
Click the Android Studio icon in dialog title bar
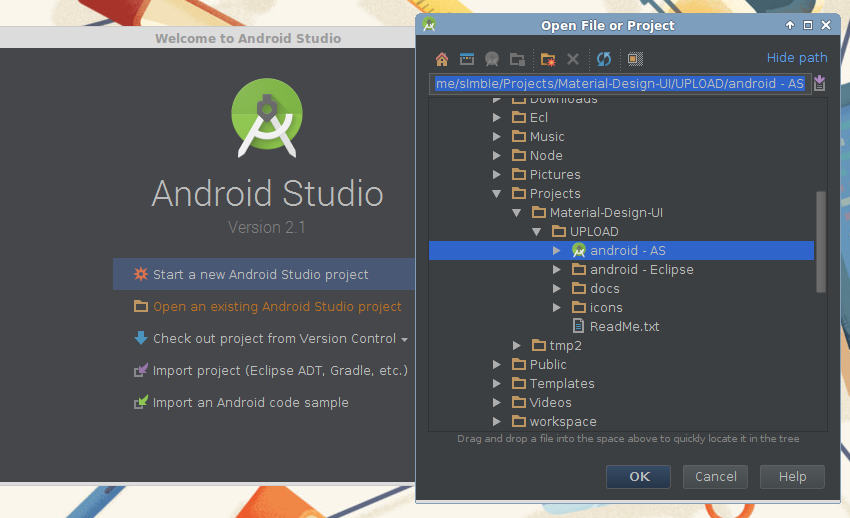[429, 25]
